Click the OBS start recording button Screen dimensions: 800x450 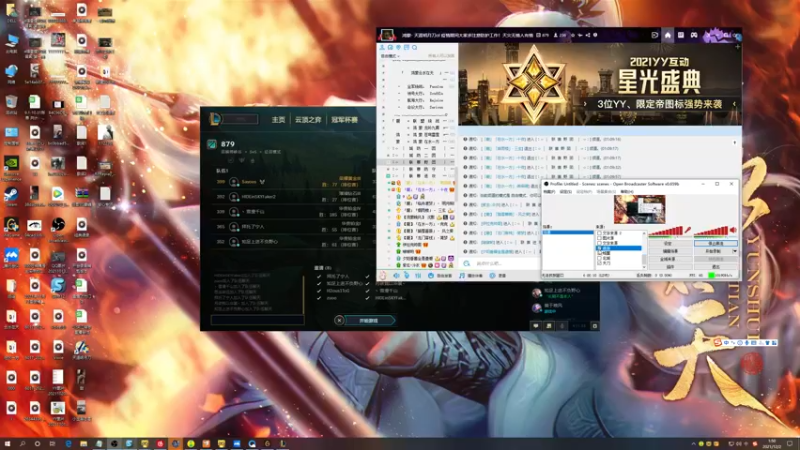point(713,251)
